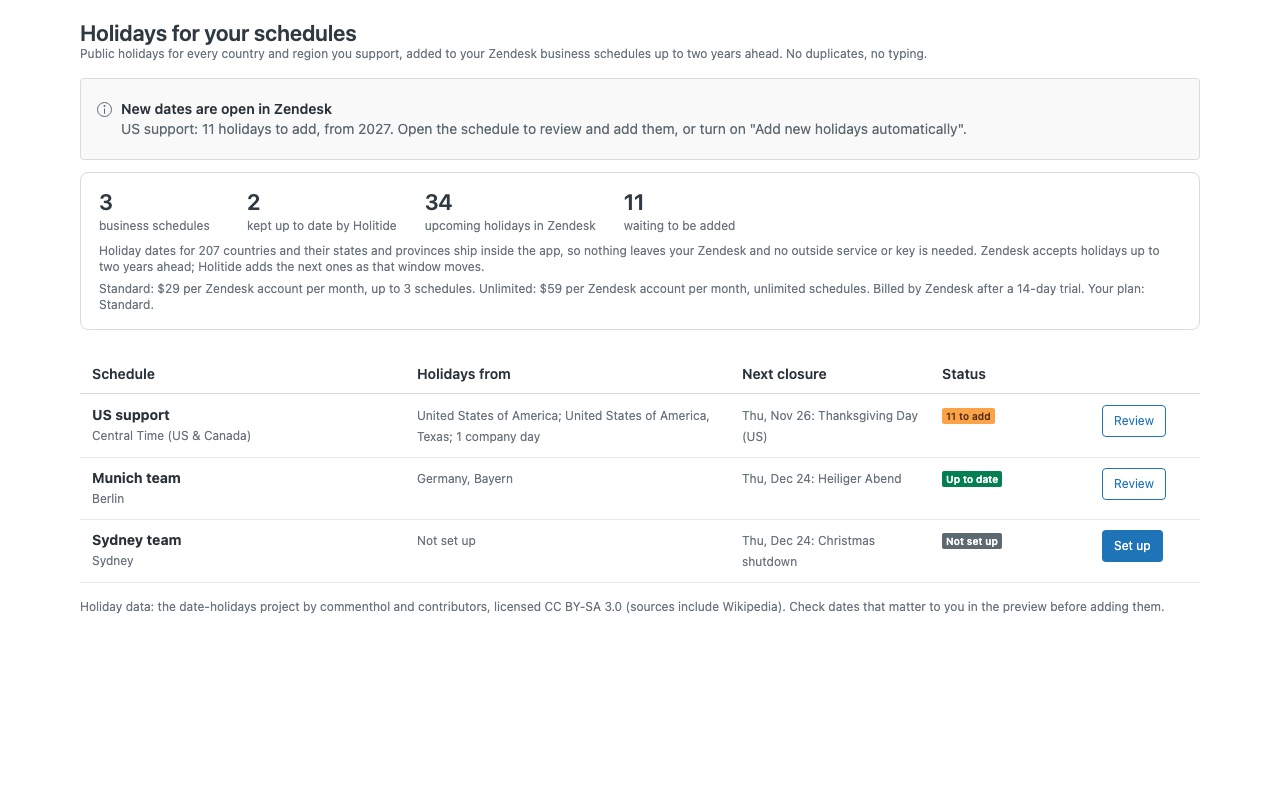
Task: Click the "Next closure" column header
Action: pyautogui.click(x=784, y=374)
